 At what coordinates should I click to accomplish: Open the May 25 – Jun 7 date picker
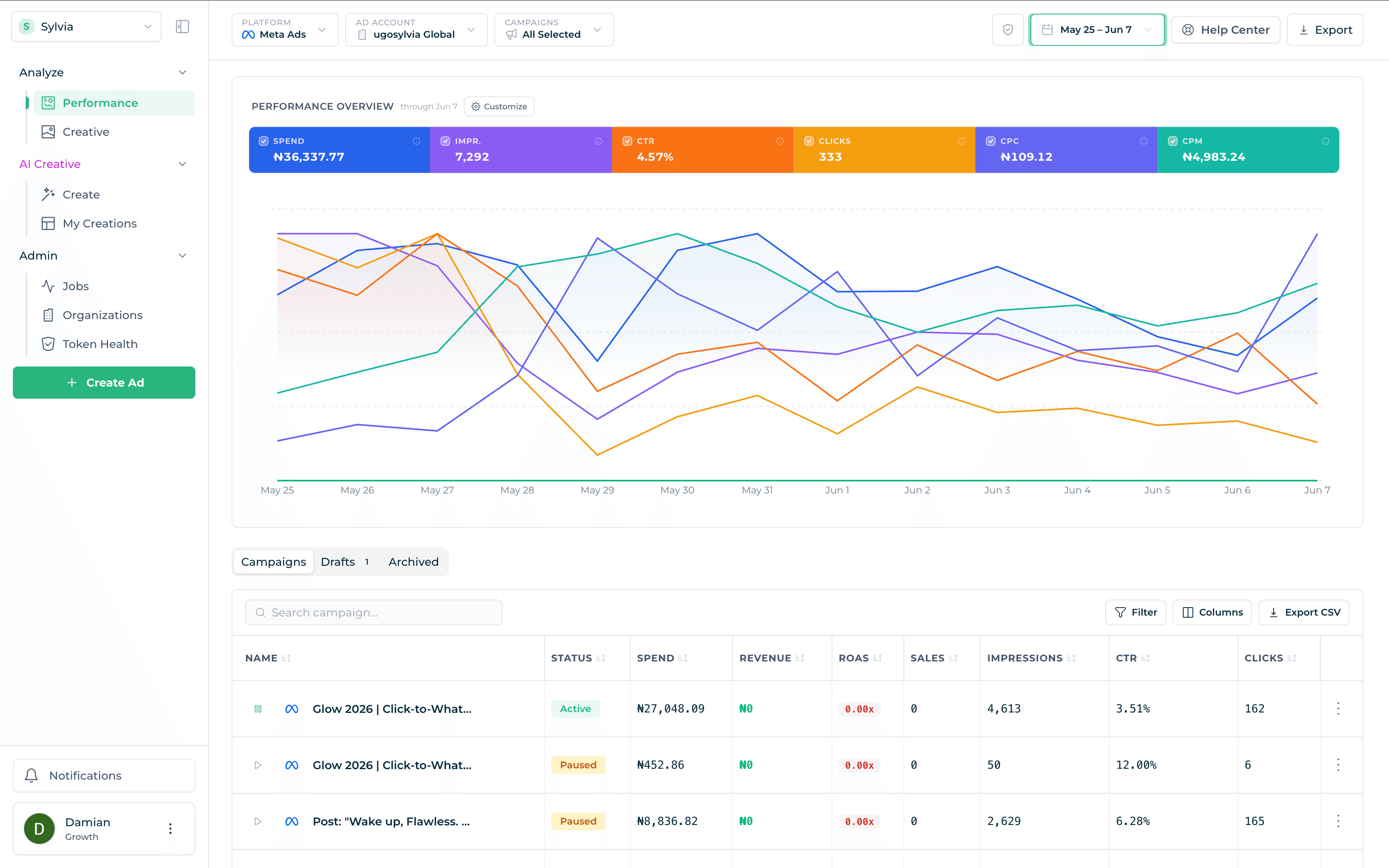[1097, 30]
